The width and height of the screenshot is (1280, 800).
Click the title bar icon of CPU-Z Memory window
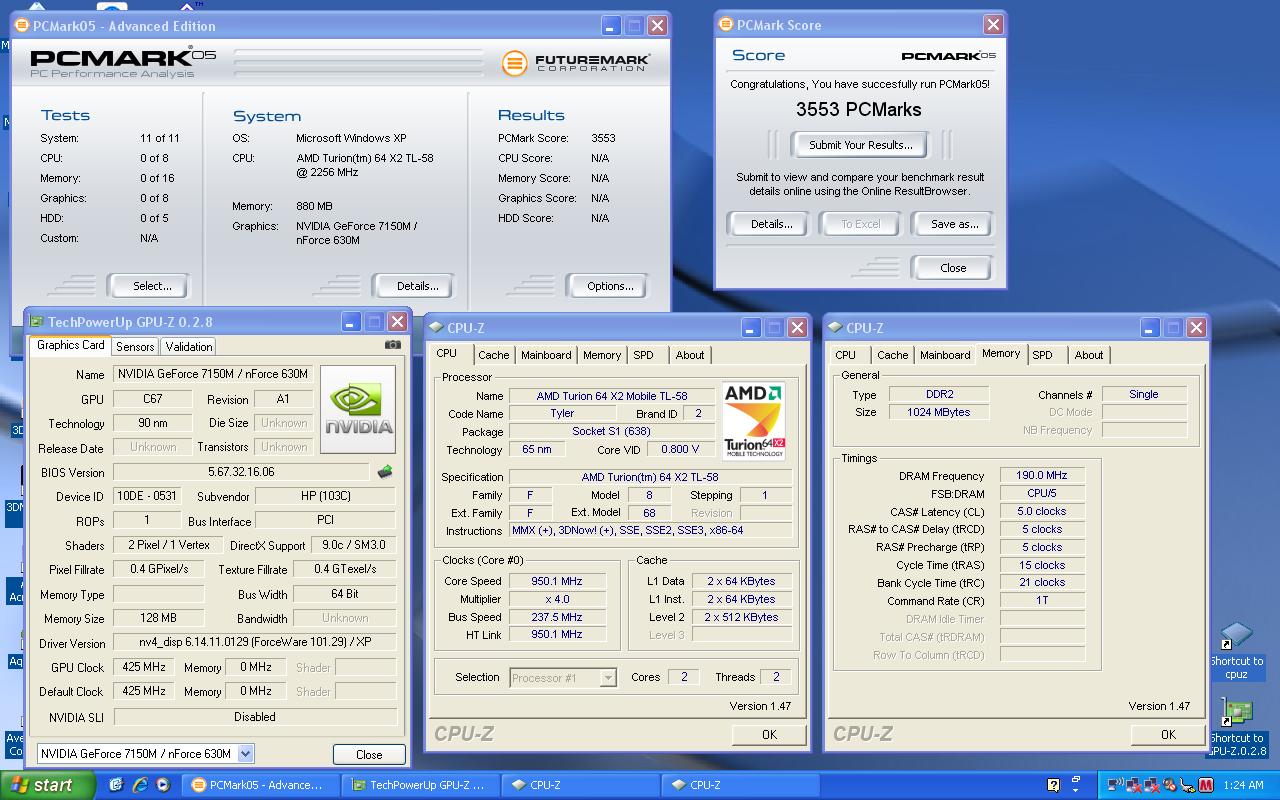point(835,327)
